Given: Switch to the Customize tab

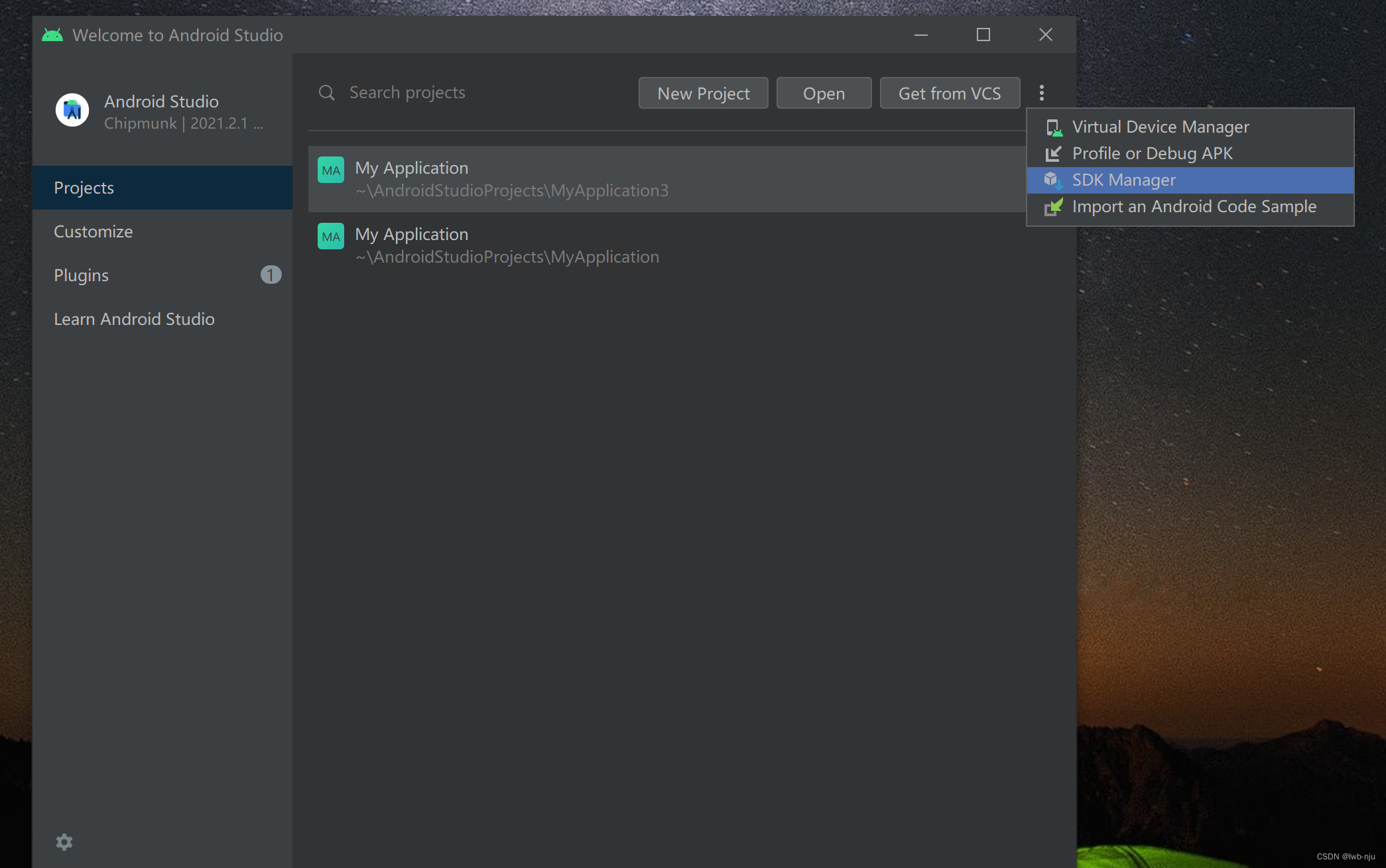Looking at the screenshot, I should [x=94, y=231].
